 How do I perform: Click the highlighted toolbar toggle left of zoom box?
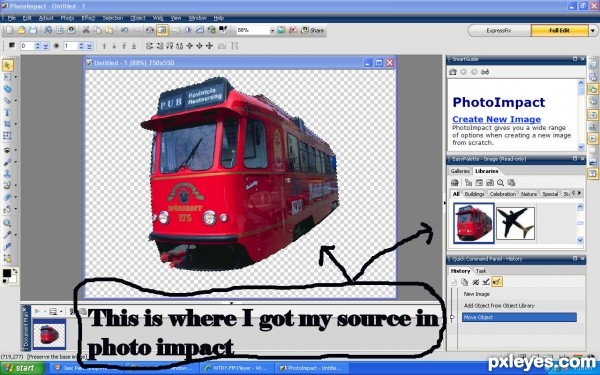(162, 30)
